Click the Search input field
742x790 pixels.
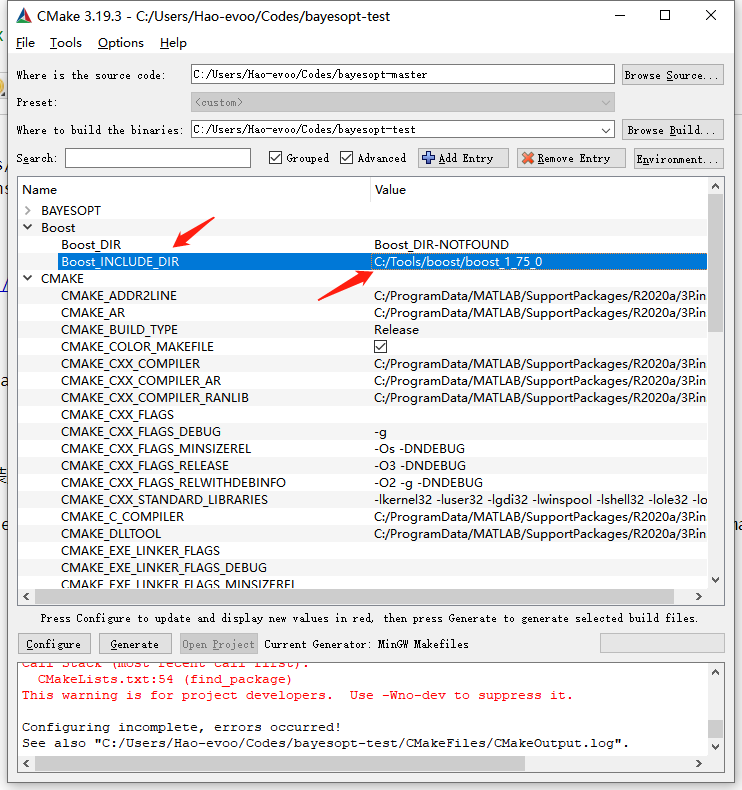pyautogui.click(x=158, y=158)
